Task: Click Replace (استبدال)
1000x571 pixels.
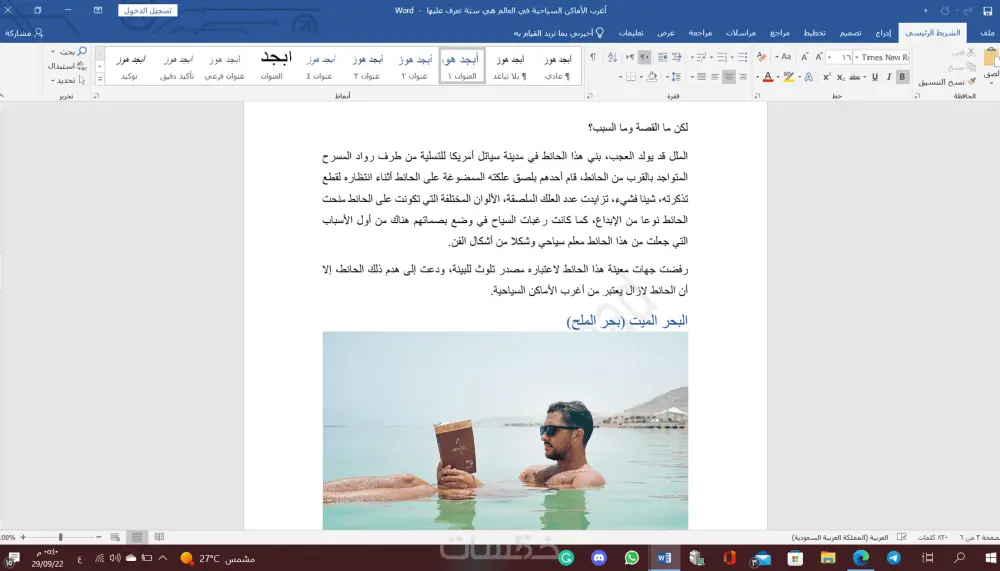Action: pos(67,66)
